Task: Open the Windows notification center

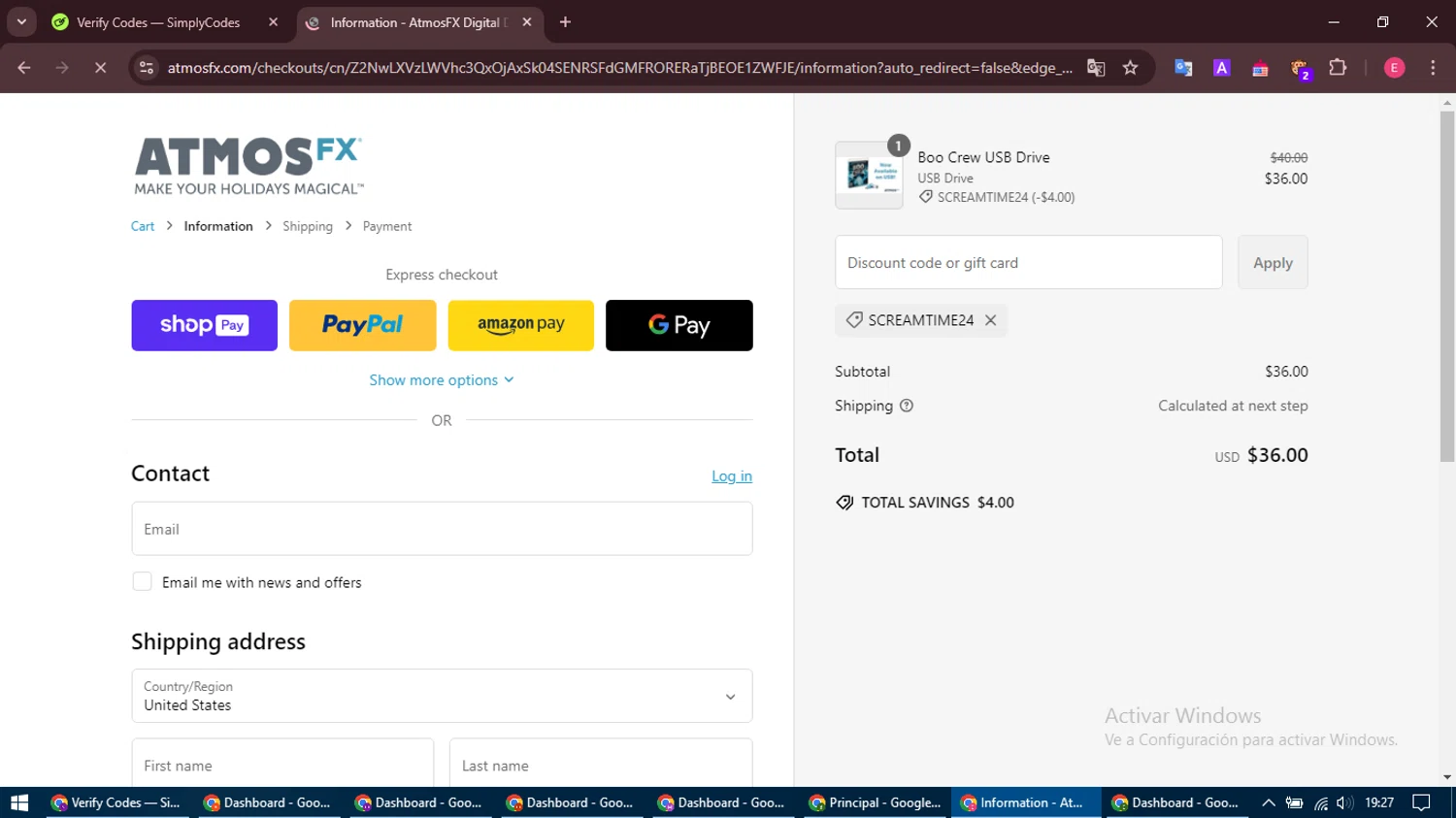Action: coord(1421,802)
